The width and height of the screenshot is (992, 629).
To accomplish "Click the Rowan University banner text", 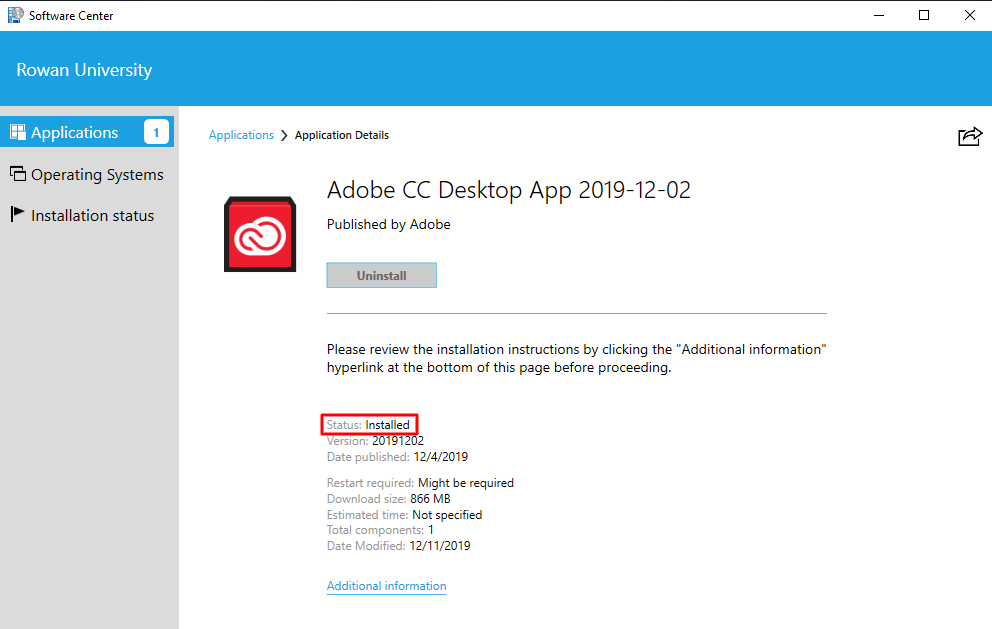I will point(83,69).
